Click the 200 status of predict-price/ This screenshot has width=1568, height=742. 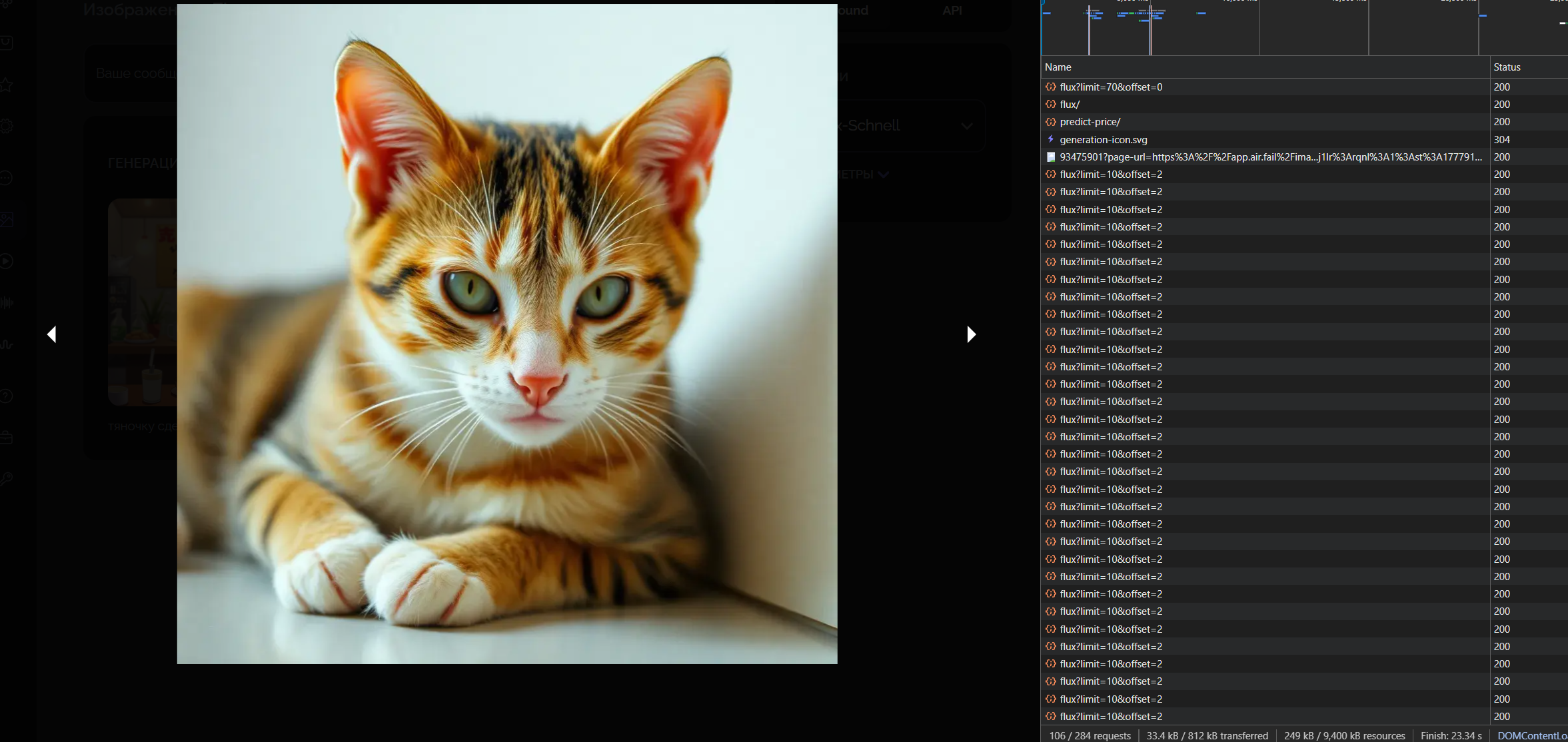[x=1502, y=122]
